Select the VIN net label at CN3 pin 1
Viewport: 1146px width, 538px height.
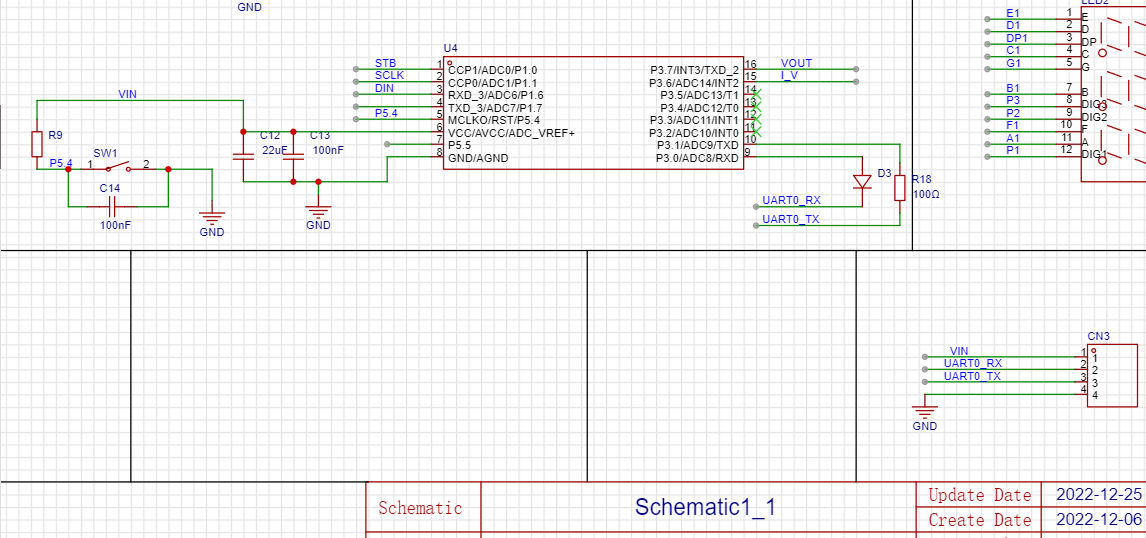(x=959, y=351)
